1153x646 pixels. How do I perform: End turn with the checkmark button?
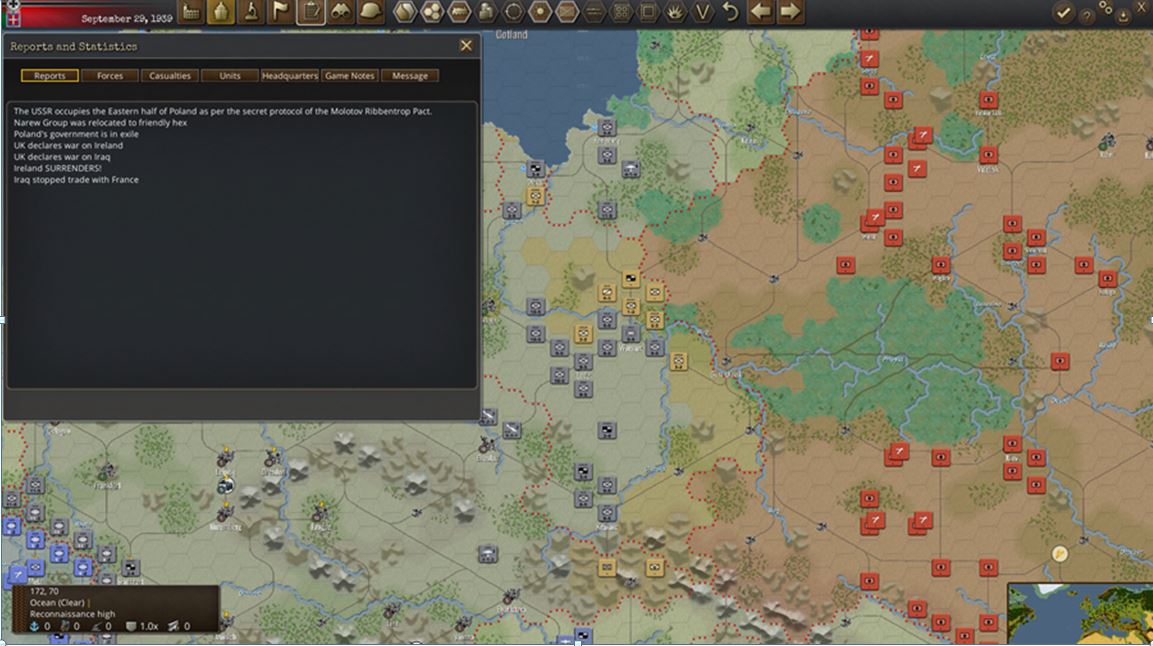1063,12
